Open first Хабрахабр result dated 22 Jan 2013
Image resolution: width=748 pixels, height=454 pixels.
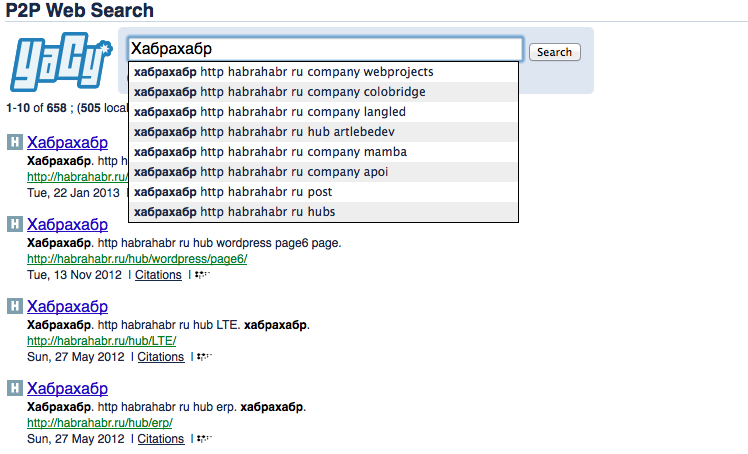(67, 142)
